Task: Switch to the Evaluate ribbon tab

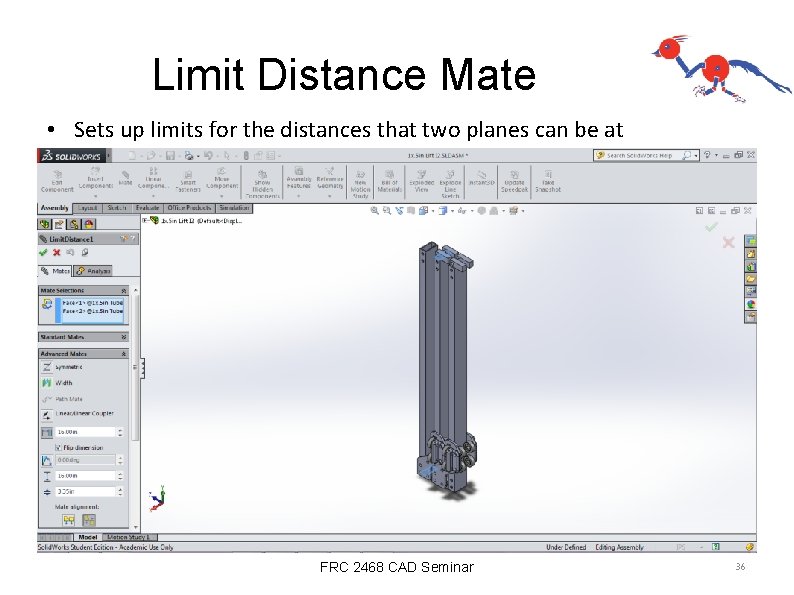Action: 147,208
